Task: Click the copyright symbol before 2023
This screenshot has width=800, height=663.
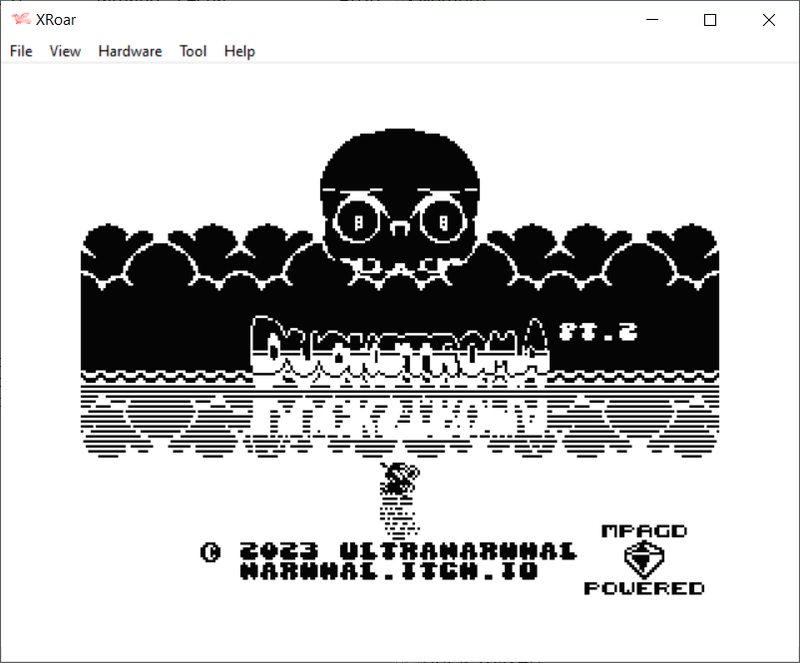Action: coord(210,552)
